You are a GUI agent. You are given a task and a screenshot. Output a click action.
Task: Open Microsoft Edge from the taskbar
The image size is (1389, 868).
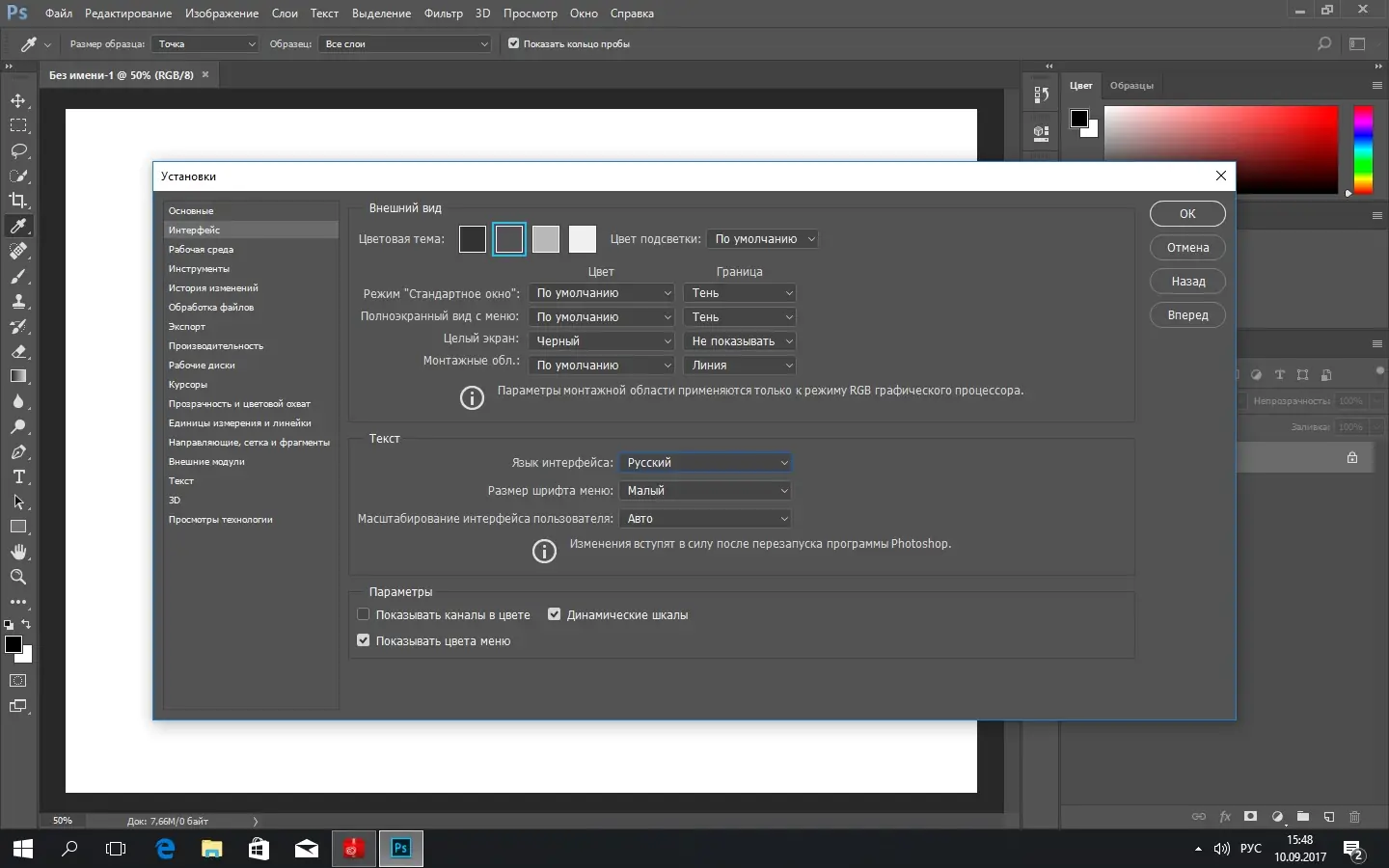[166, 849]
